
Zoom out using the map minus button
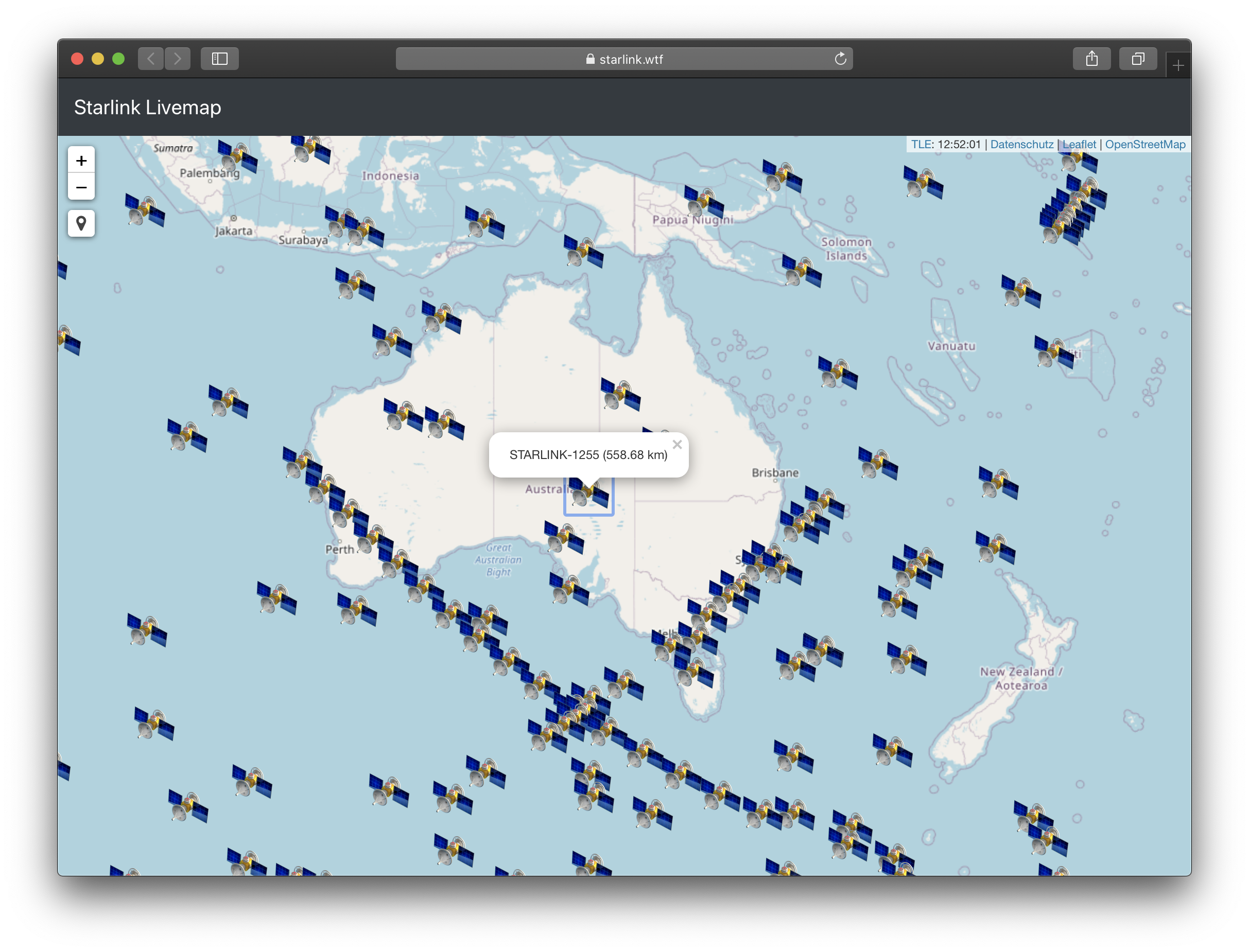[x=81, y=187]
